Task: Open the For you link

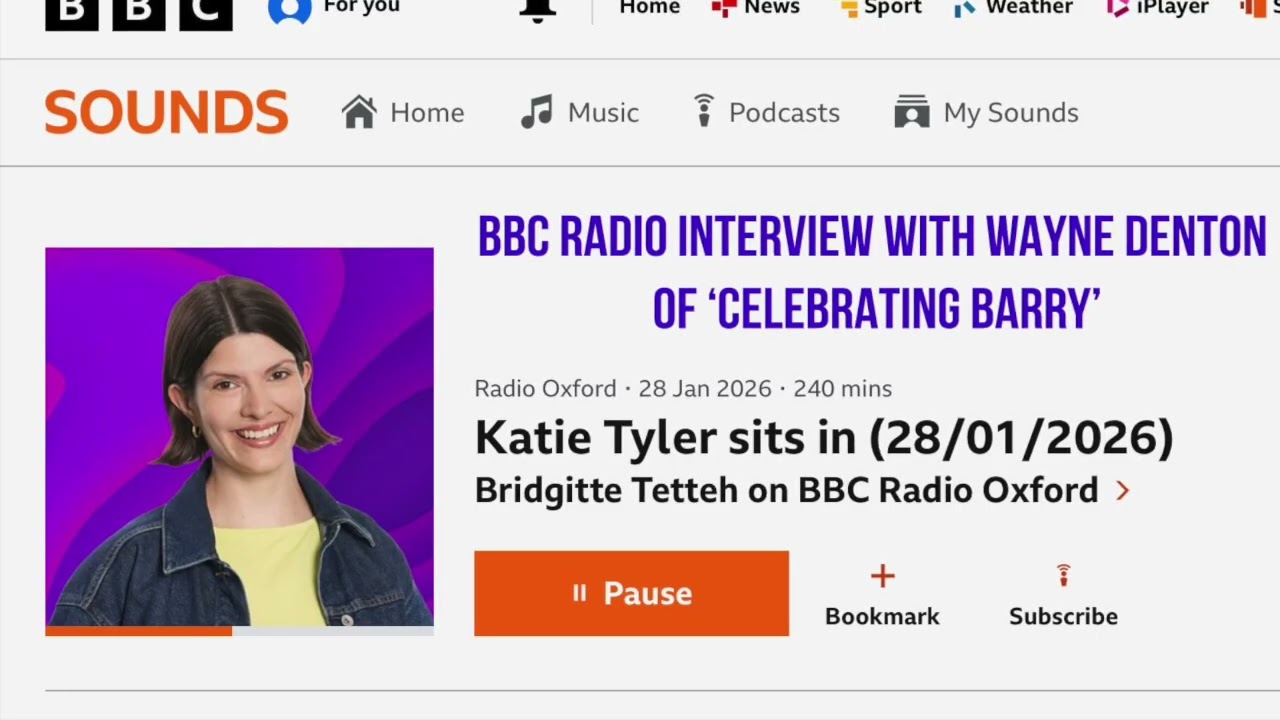Action: (x=361, y=7)
